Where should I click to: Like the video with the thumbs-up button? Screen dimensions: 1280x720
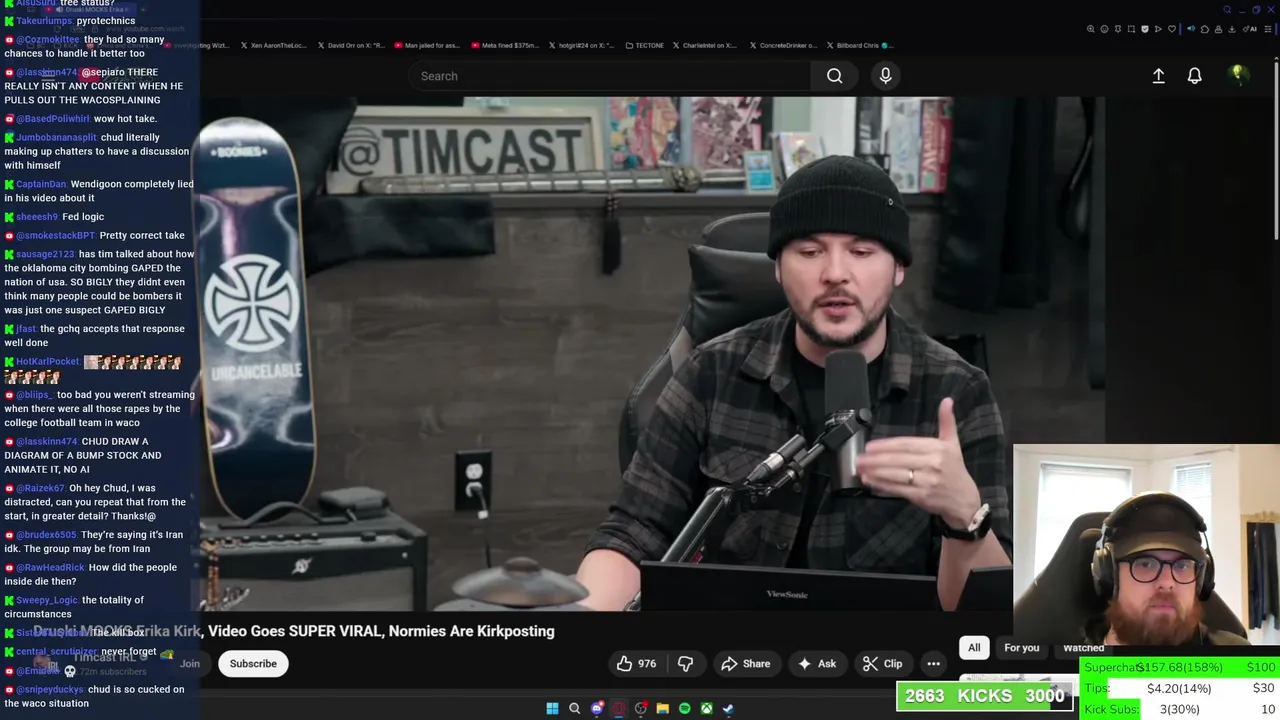click(636, 663)
